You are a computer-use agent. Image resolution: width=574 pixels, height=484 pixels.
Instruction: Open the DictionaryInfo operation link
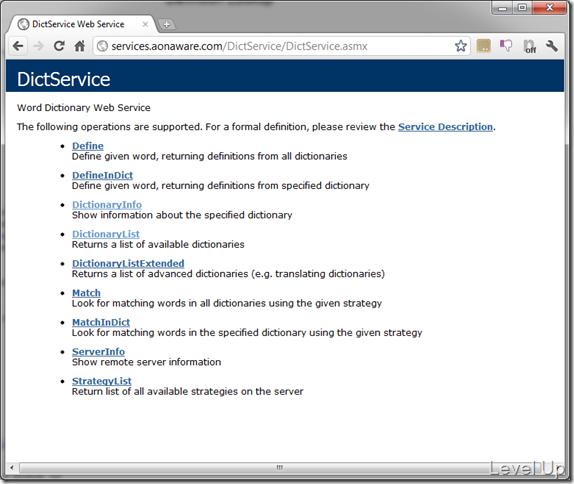pos(107,205)
